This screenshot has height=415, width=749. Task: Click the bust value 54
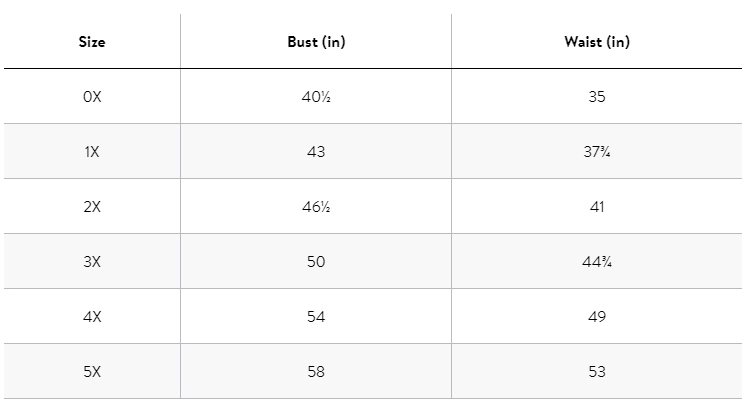pyautogui.click(x=316, y=317)
